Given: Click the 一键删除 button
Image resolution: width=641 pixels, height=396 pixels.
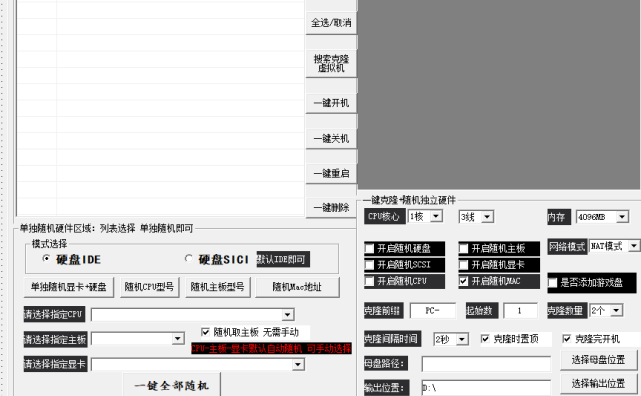Looking at the screenshot, I should (331, 208).
